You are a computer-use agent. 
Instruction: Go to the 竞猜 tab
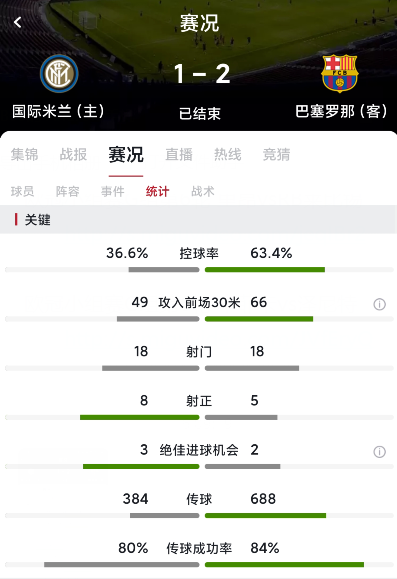[x=276, y=154]
